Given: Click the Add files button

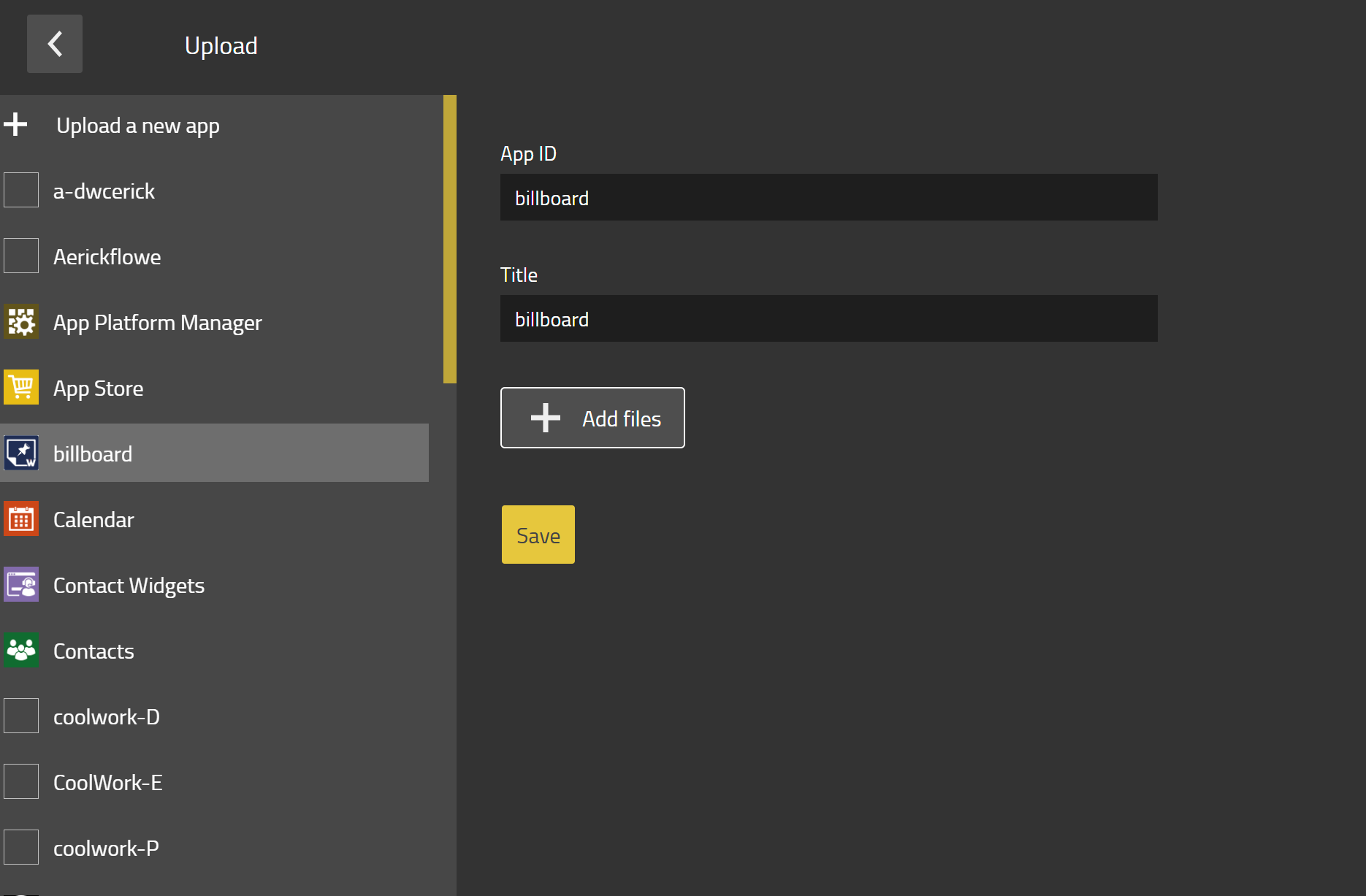Looking at the screenshot, I should (x=592, y=418).
